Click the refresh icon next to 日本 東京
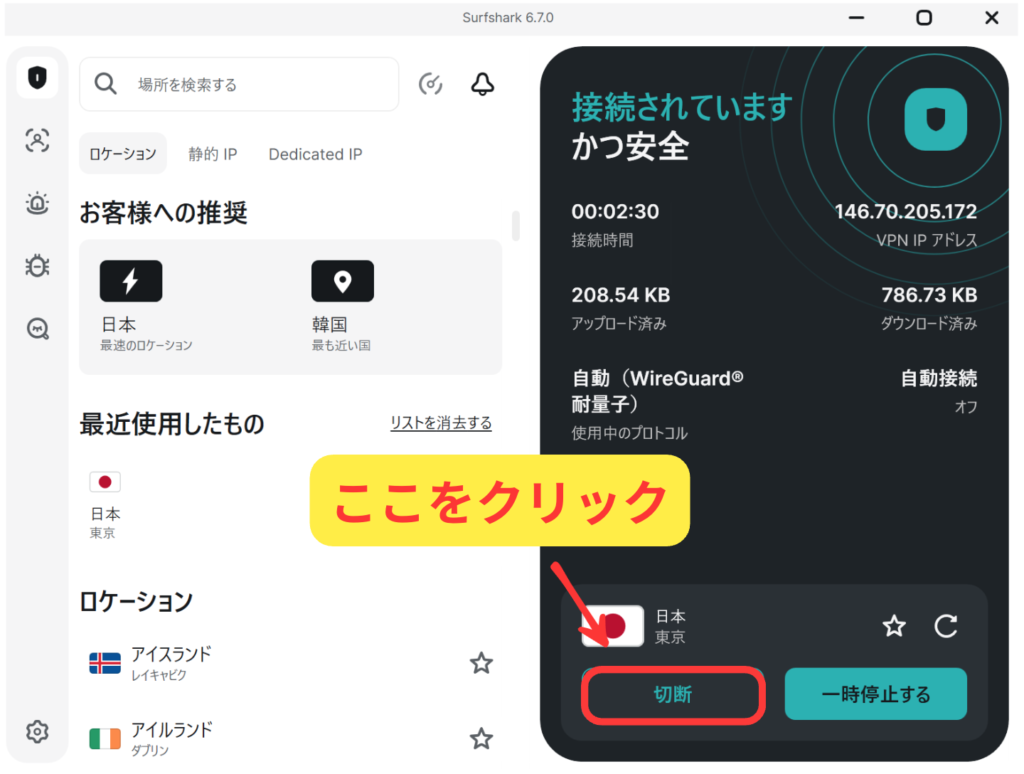This screenshot has width=1024, height=774. [945, 626]
